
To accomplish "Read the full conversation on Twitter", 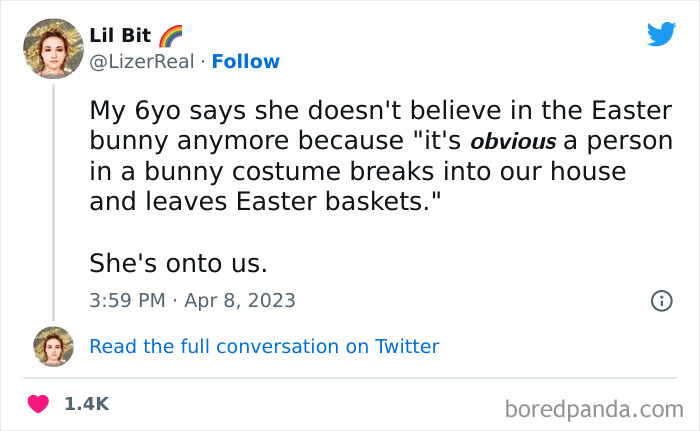I will click(264, 347).
